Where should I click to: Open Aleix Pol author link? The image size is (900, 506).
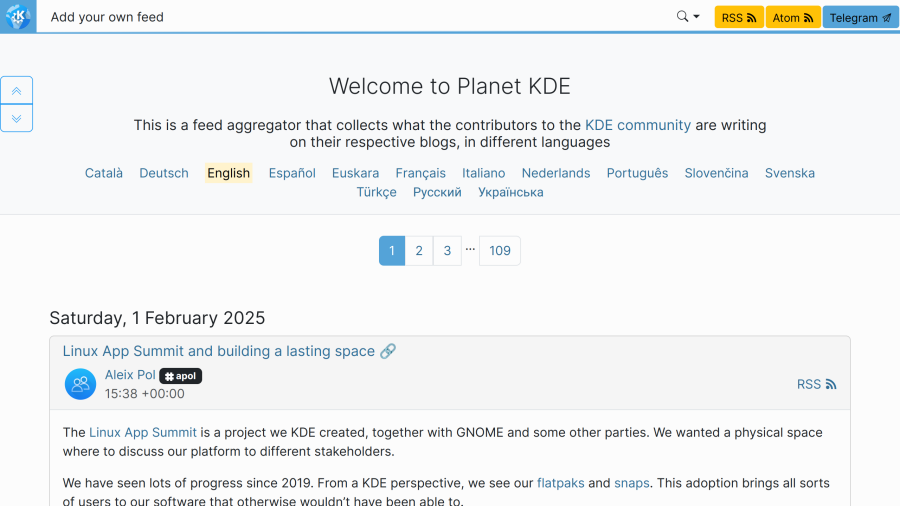pos(130,375)
